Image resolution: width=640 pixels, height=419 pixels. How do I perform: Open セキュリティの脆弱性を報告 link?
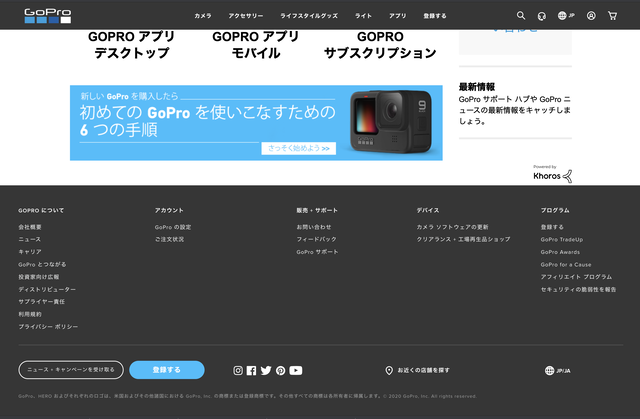(578, 289)
